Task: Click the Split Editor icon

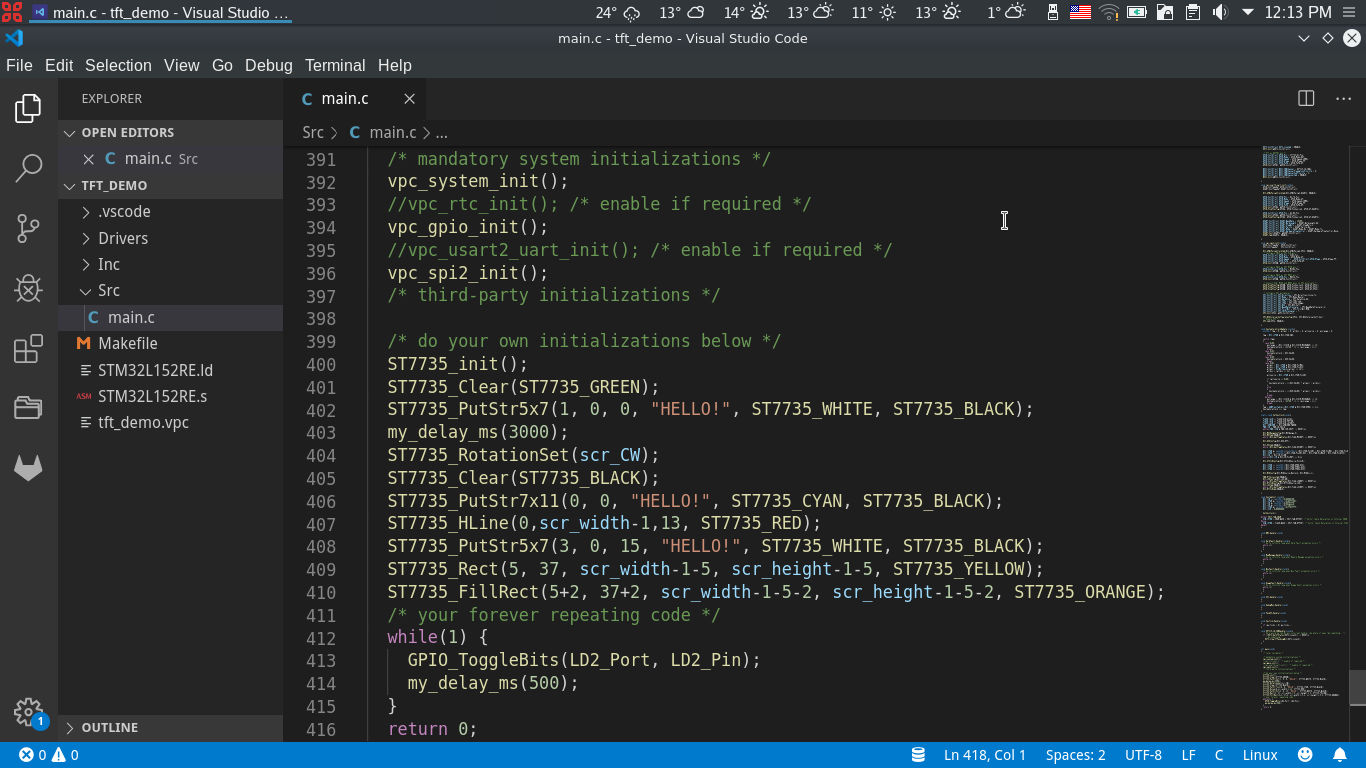Action: coord(1306,98)
